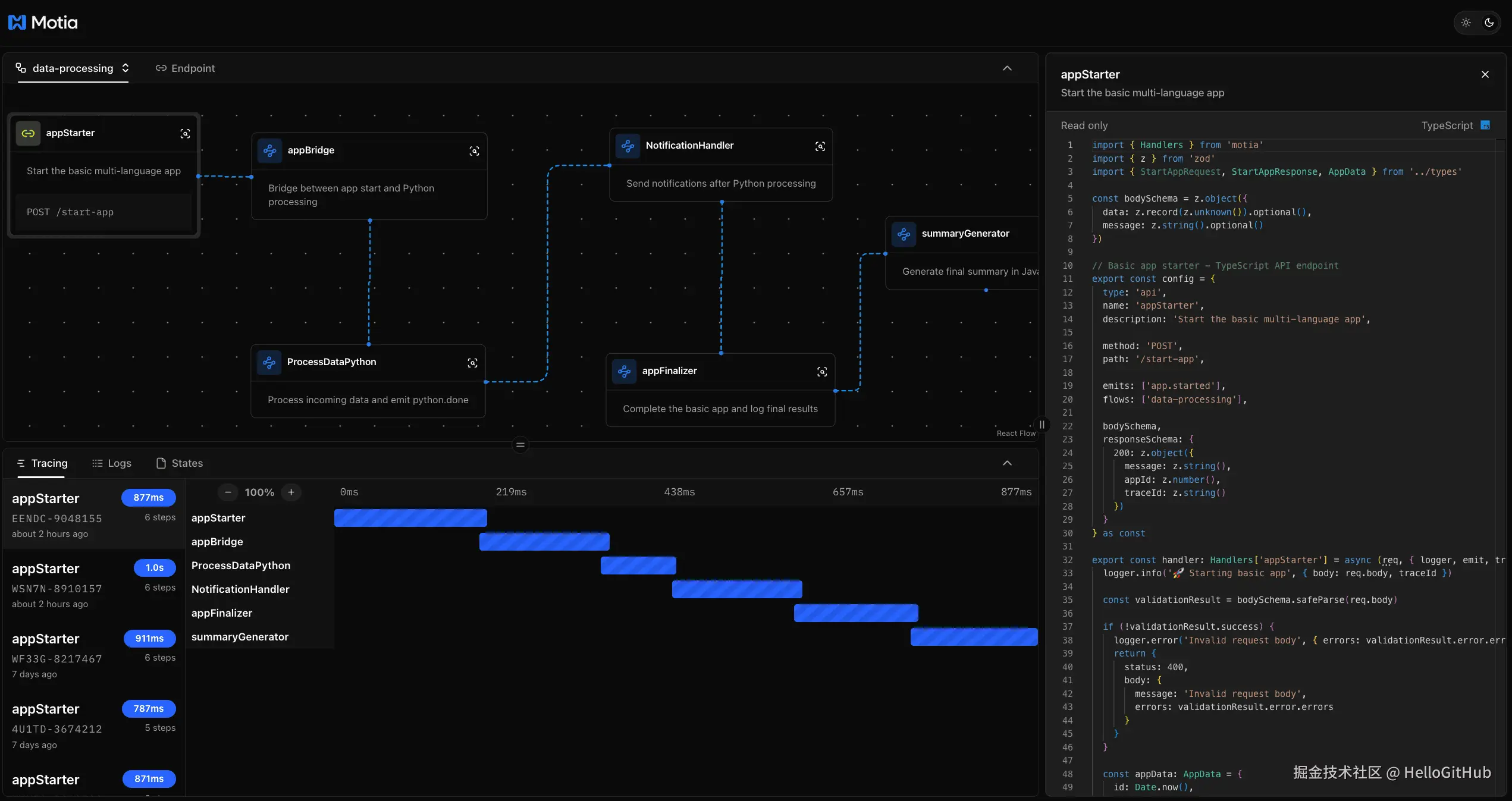The height and width of the screenshot is (801, 1512).
Task: Click the appStarter link icon in node
Action: pyautogui.click(x=28, y=134)
